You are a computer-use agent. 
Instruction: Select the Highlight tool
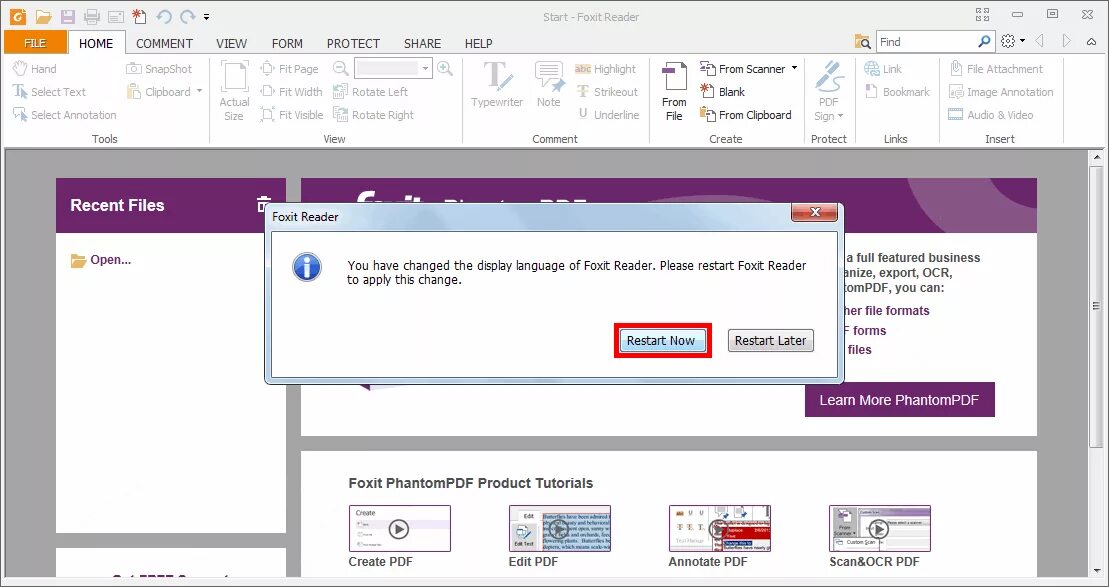click(605, 69)
